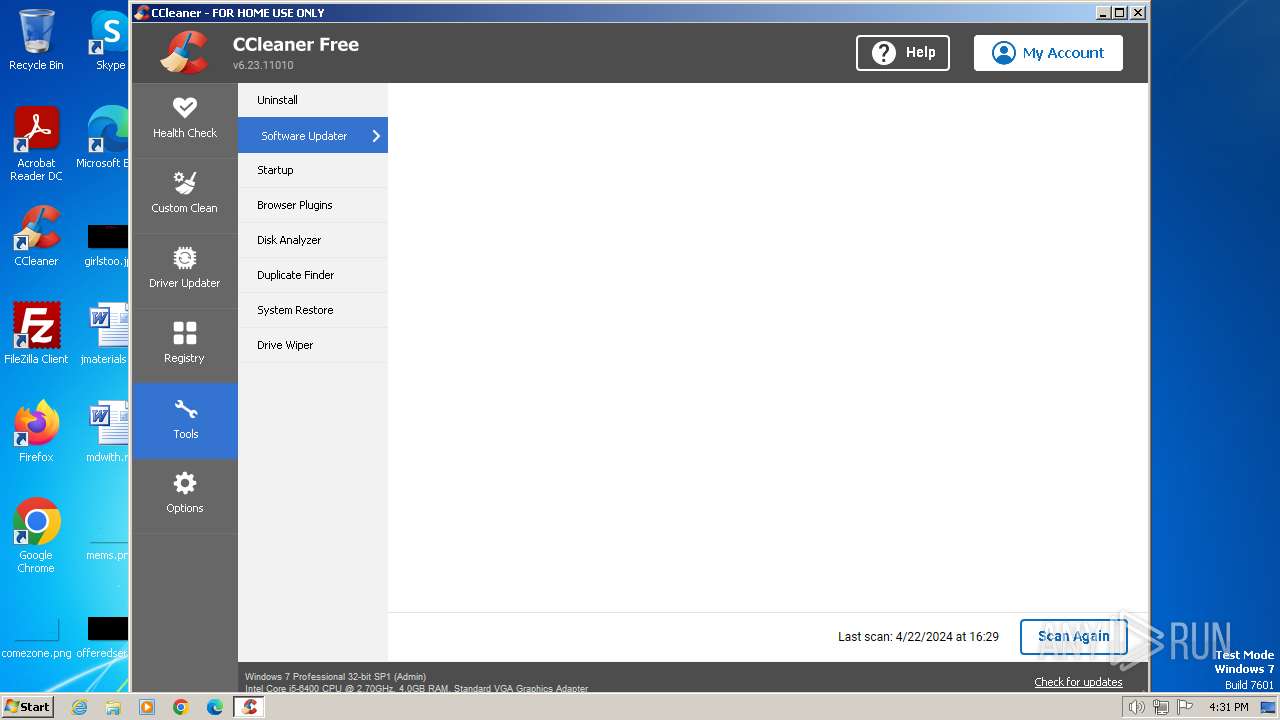
Task: Open Custom Clean section
Action: [185, 194]
